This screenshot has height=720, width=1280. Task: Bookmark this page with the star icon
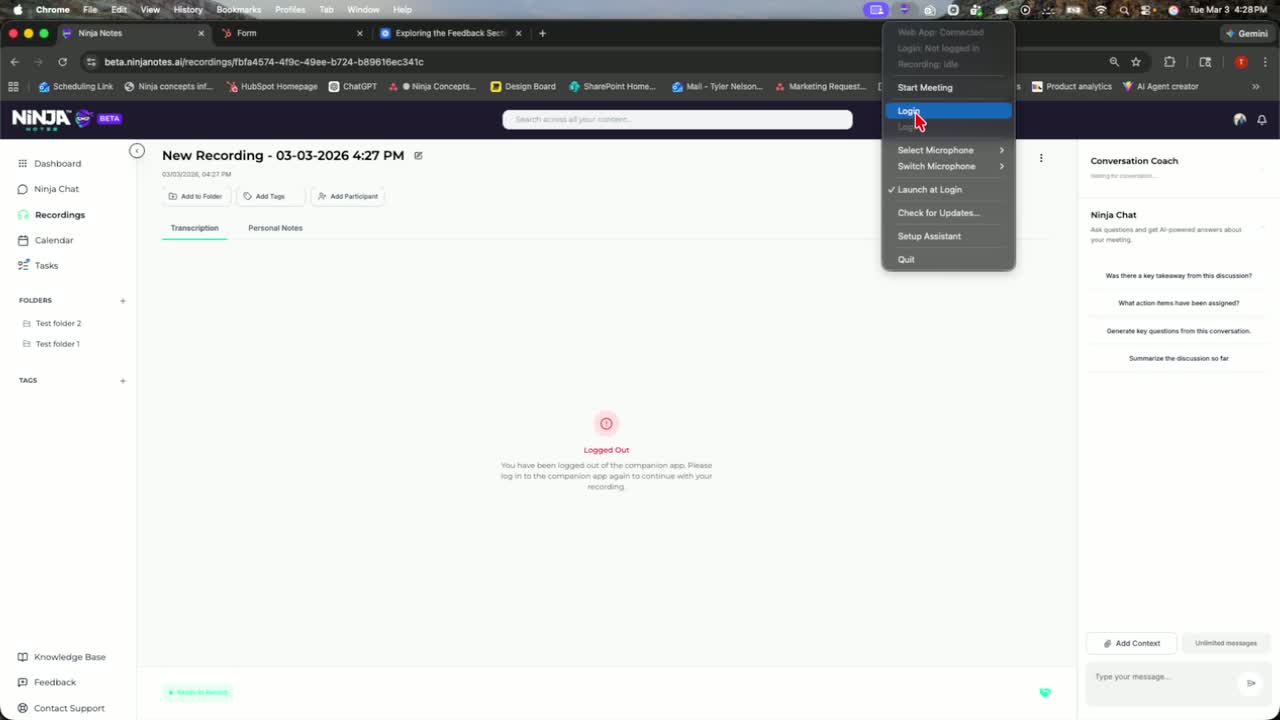(1136, 62)
